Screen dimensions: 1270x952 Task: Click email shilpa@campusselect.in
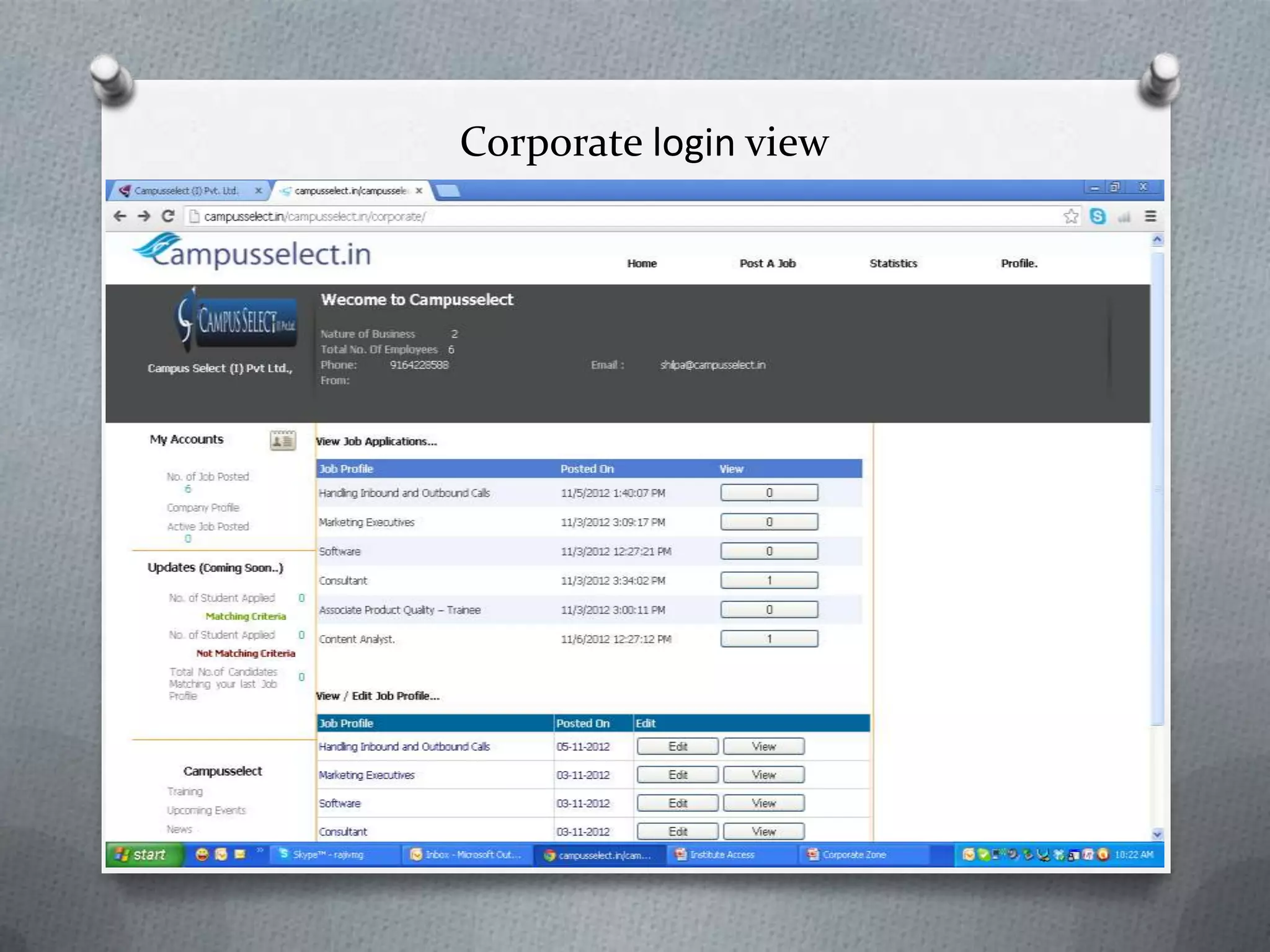[713, 365]
